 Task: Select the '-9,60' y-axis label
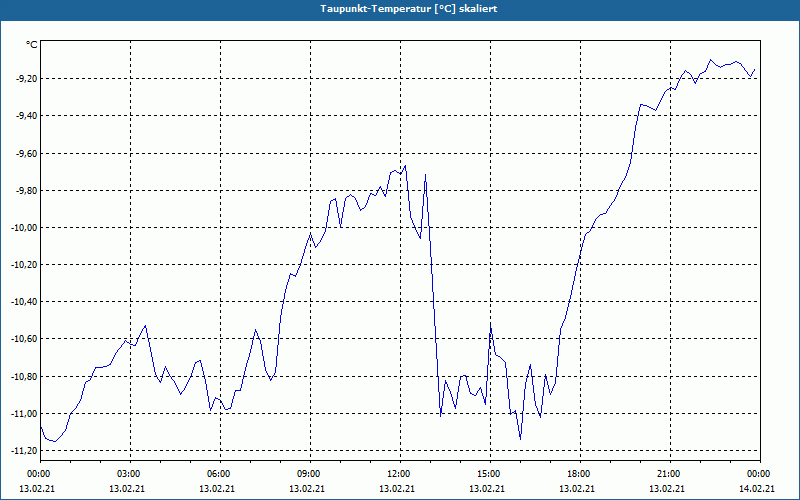[x=26, y=153]
